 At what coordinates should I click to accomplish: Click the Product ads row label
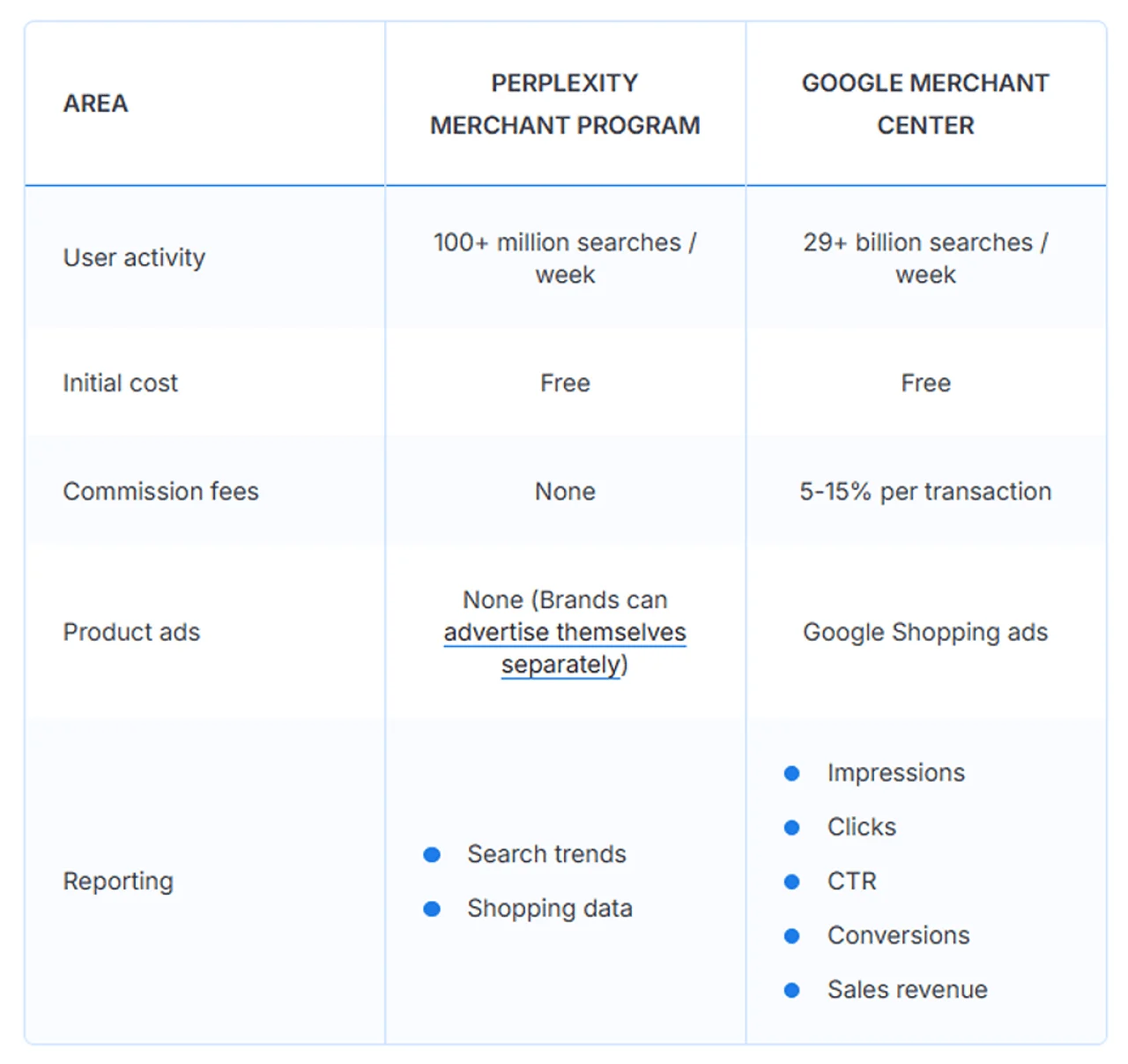(131, 632)
